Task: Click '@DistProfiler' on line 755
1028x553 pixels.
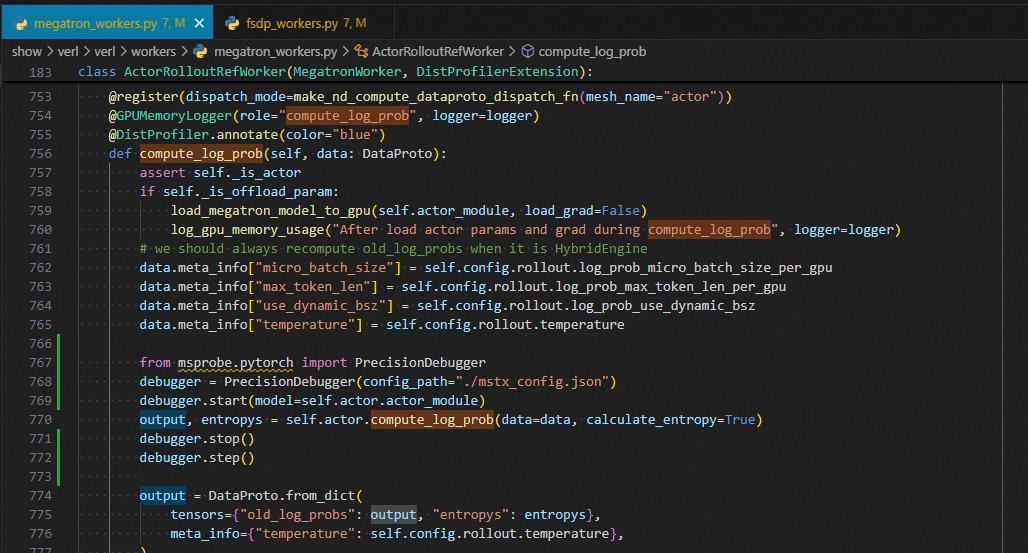Action: [158, 134]
